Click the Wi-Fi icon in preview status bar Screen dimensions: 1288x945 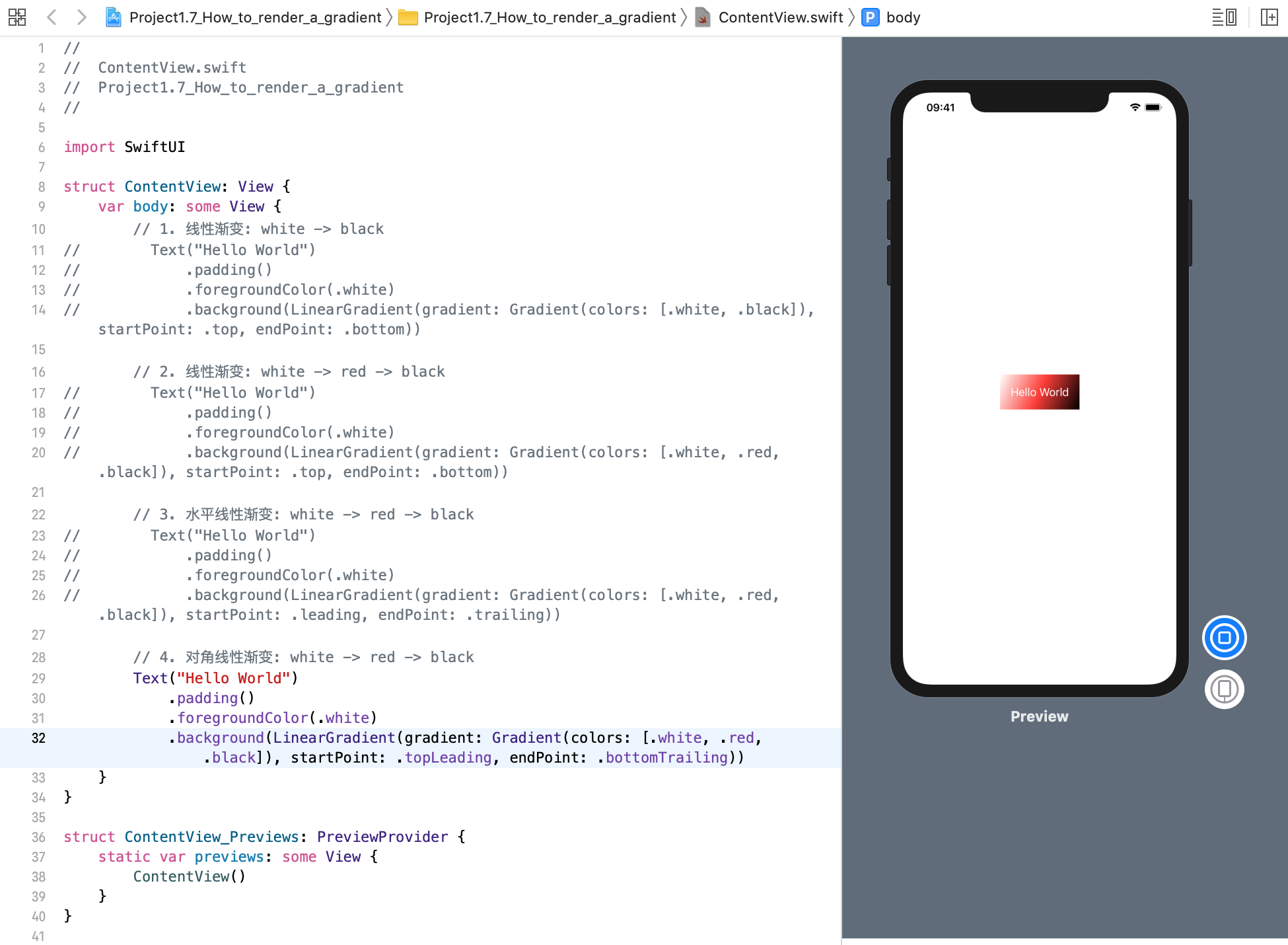click(1135, 107)
